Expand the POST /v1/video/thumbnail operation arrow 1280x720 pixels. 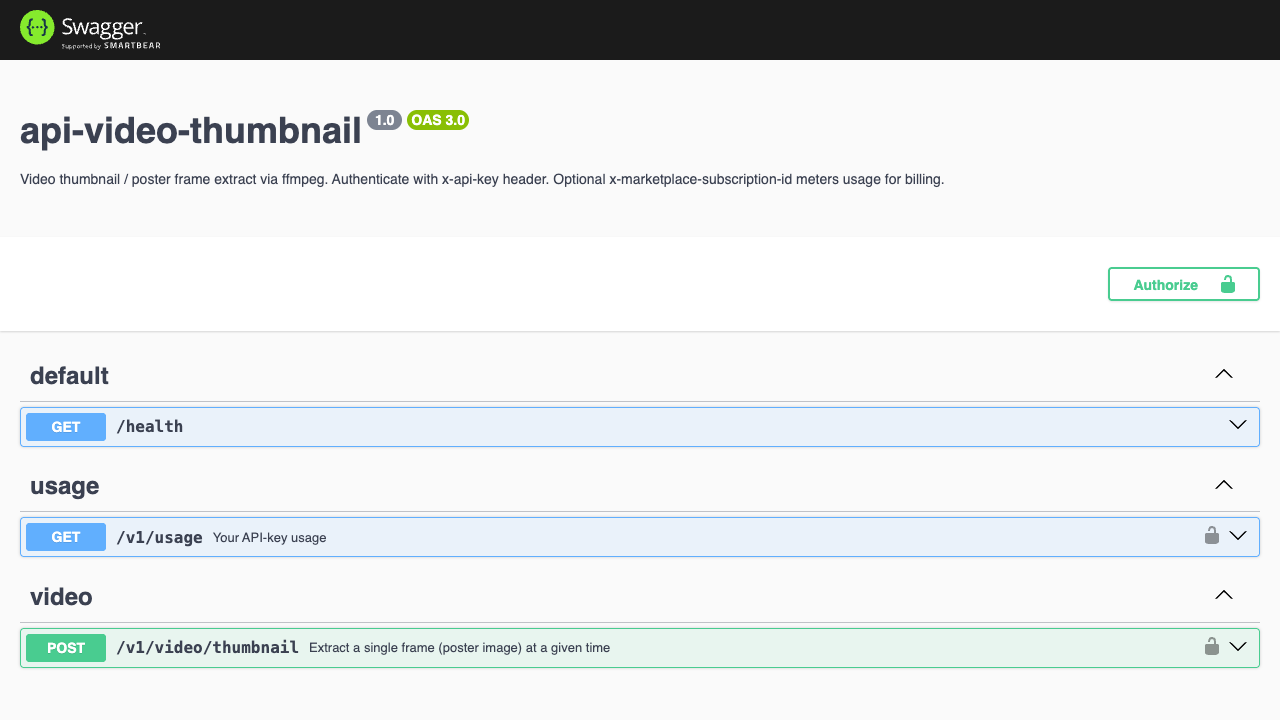point(1238,646)
